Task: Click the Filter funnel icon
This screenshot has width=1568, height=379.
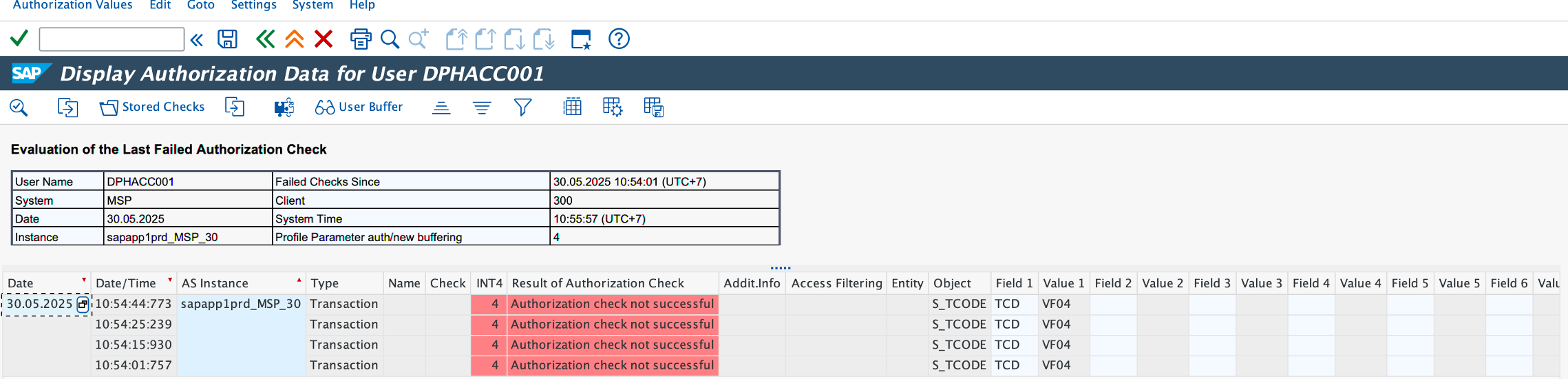Action: [522, 107]
